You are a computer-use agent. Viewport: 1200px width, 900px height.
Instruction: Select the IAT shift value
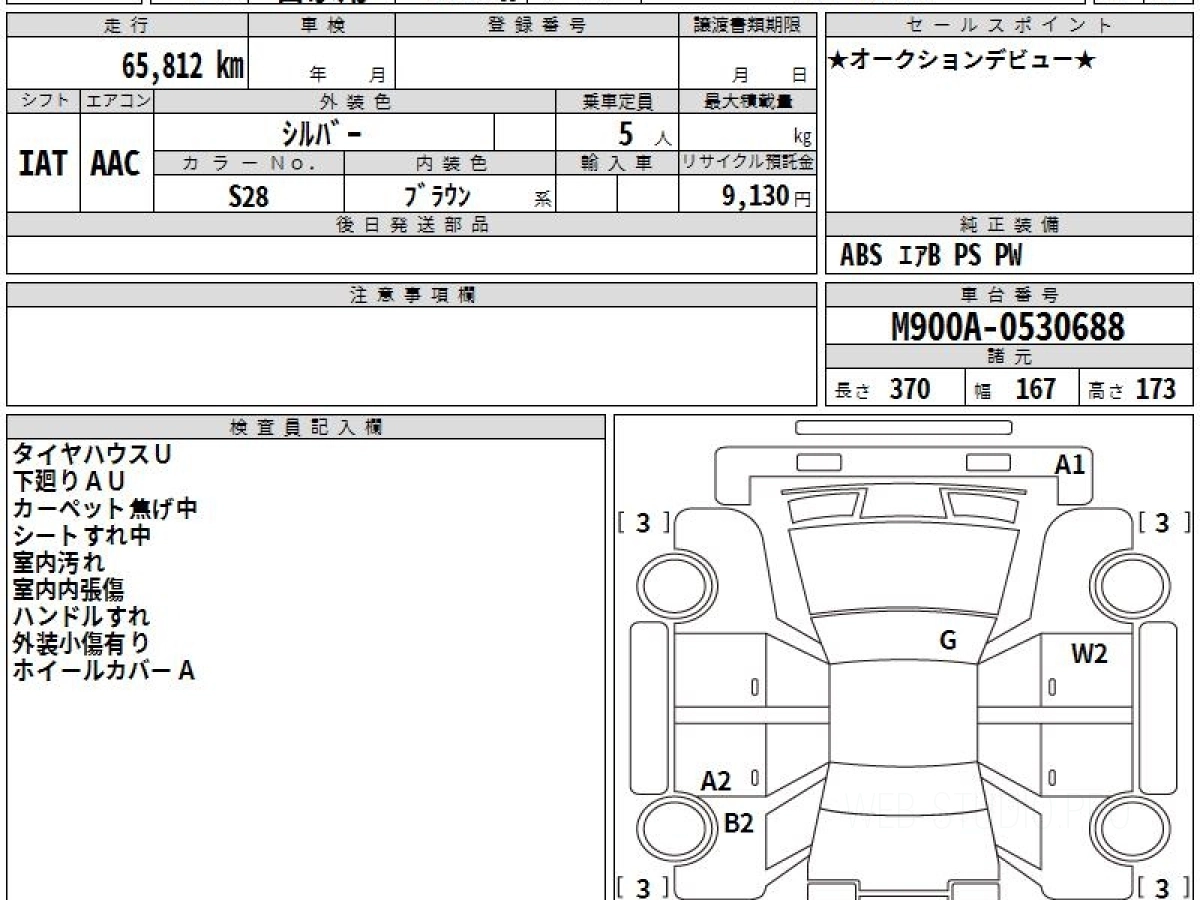[43, 163]
